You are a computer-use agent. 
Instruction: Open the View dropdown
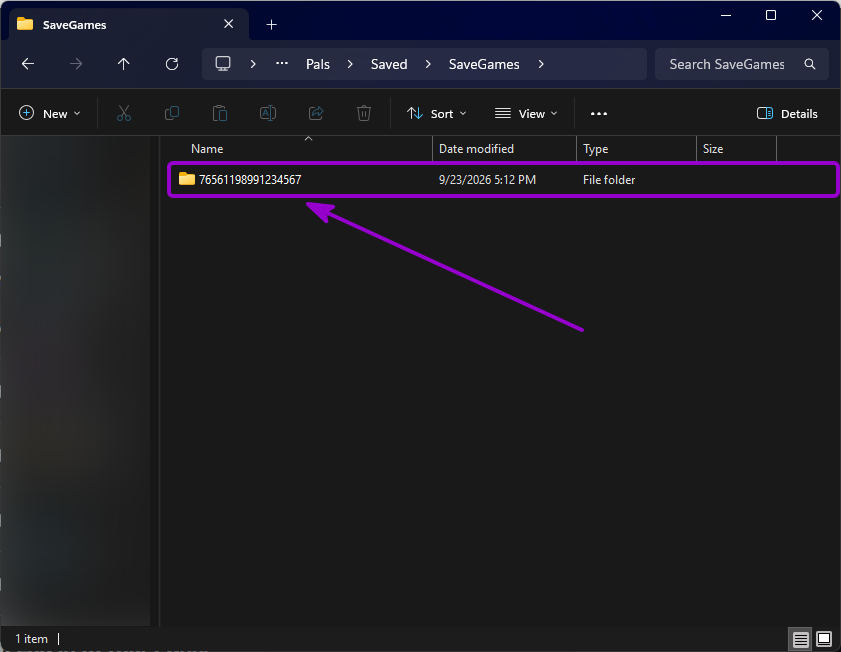tap(526, 114)
